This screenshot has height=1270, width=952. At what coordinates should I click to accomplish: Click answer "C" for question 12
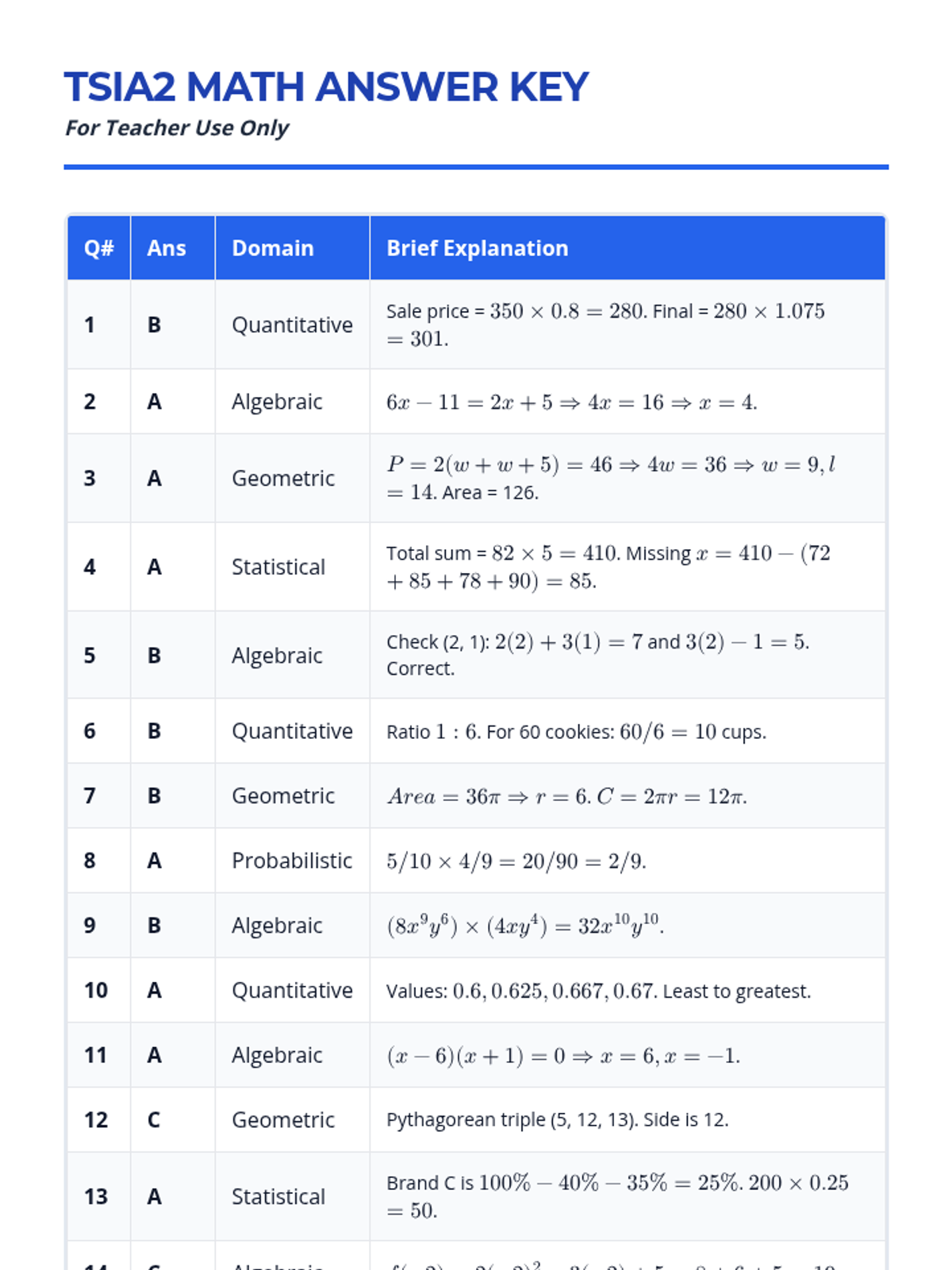(x=155, y=1120)
